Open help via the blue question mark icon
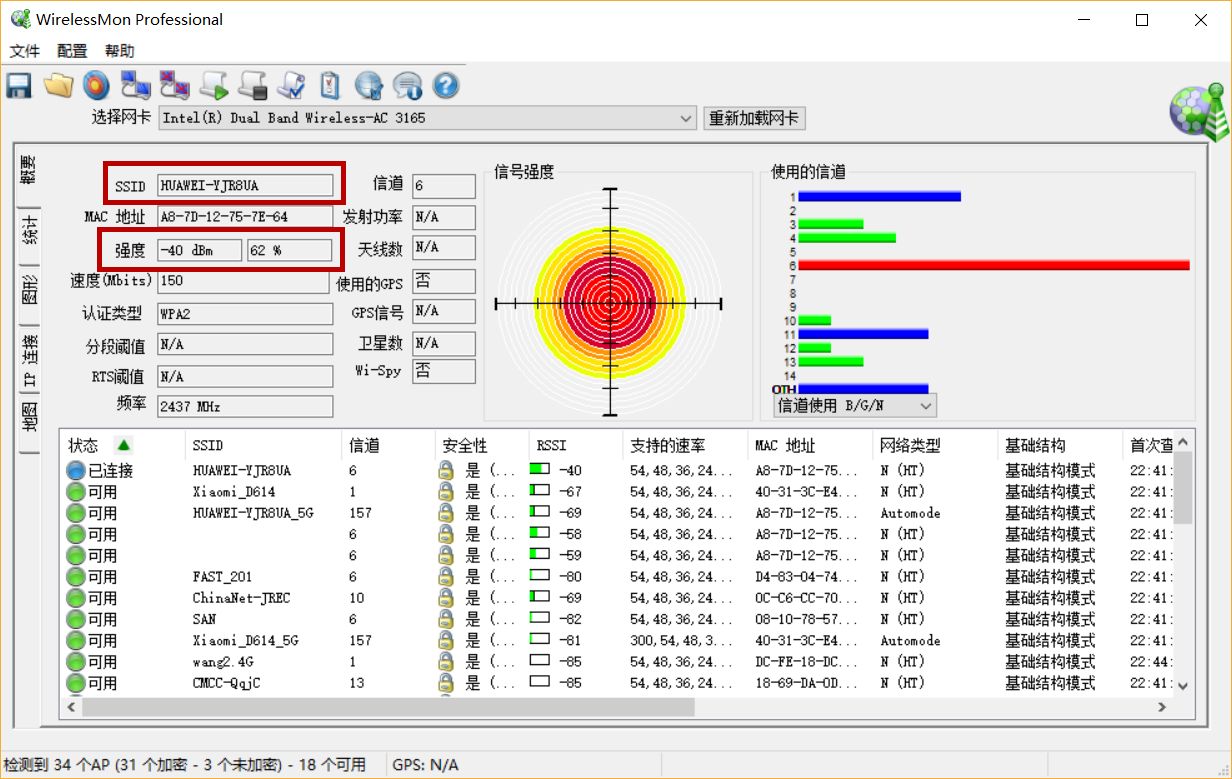Image resolution: width=1232 pixels, height=779 pixels. click(446, 86)
